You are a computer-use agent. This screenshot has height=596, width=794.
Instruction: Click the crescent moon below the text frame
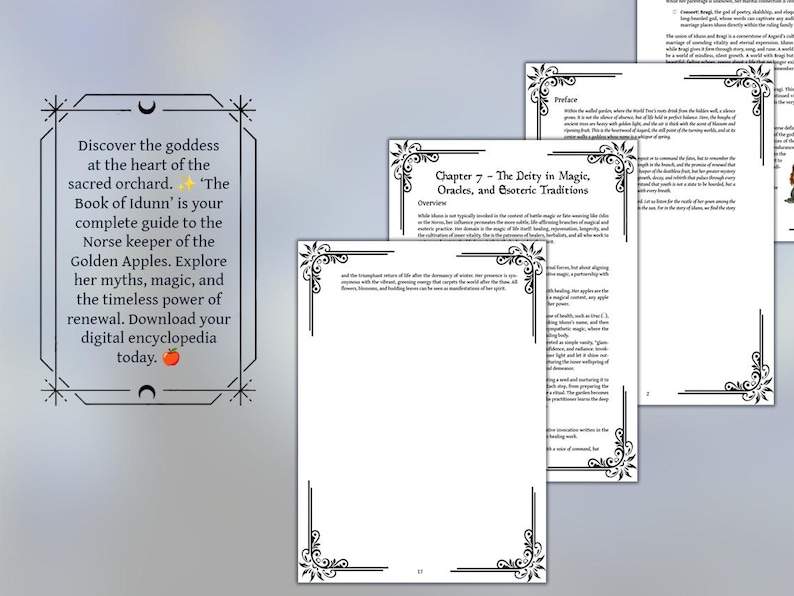147,391
